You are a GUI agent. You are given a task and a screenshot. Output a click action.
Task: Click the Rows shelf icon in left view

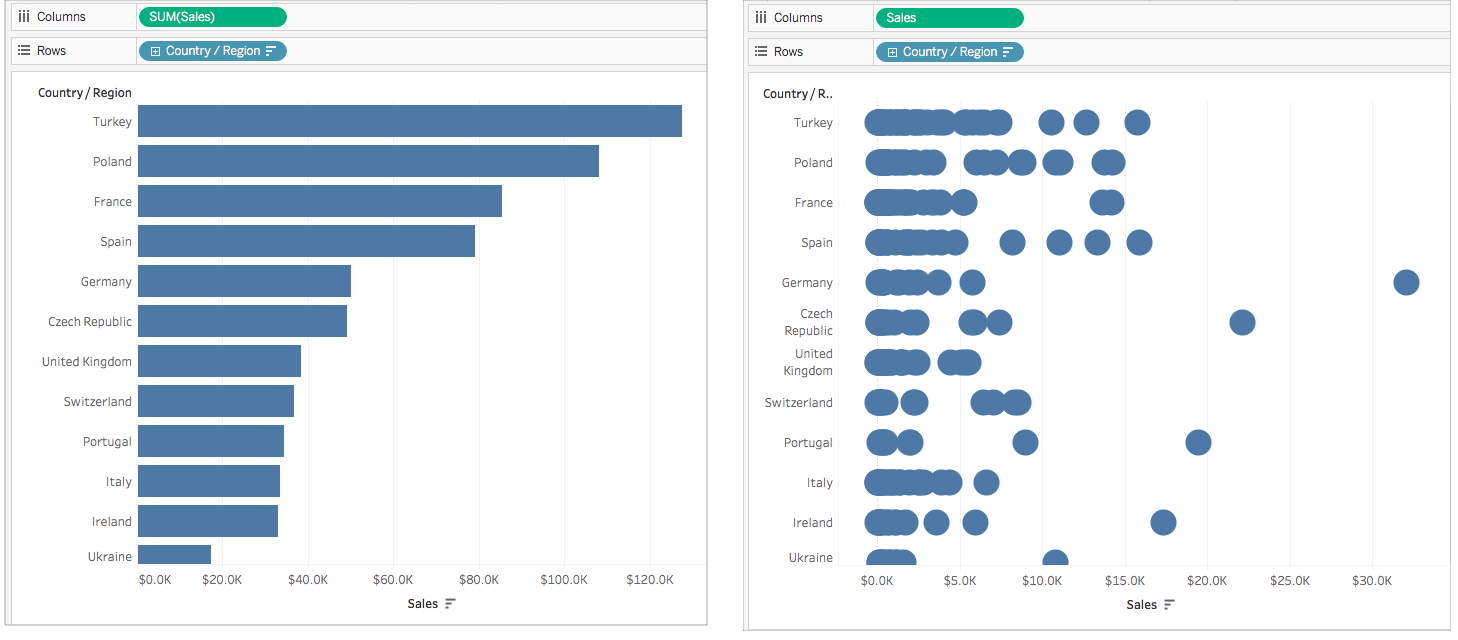(x=24, y=50)
